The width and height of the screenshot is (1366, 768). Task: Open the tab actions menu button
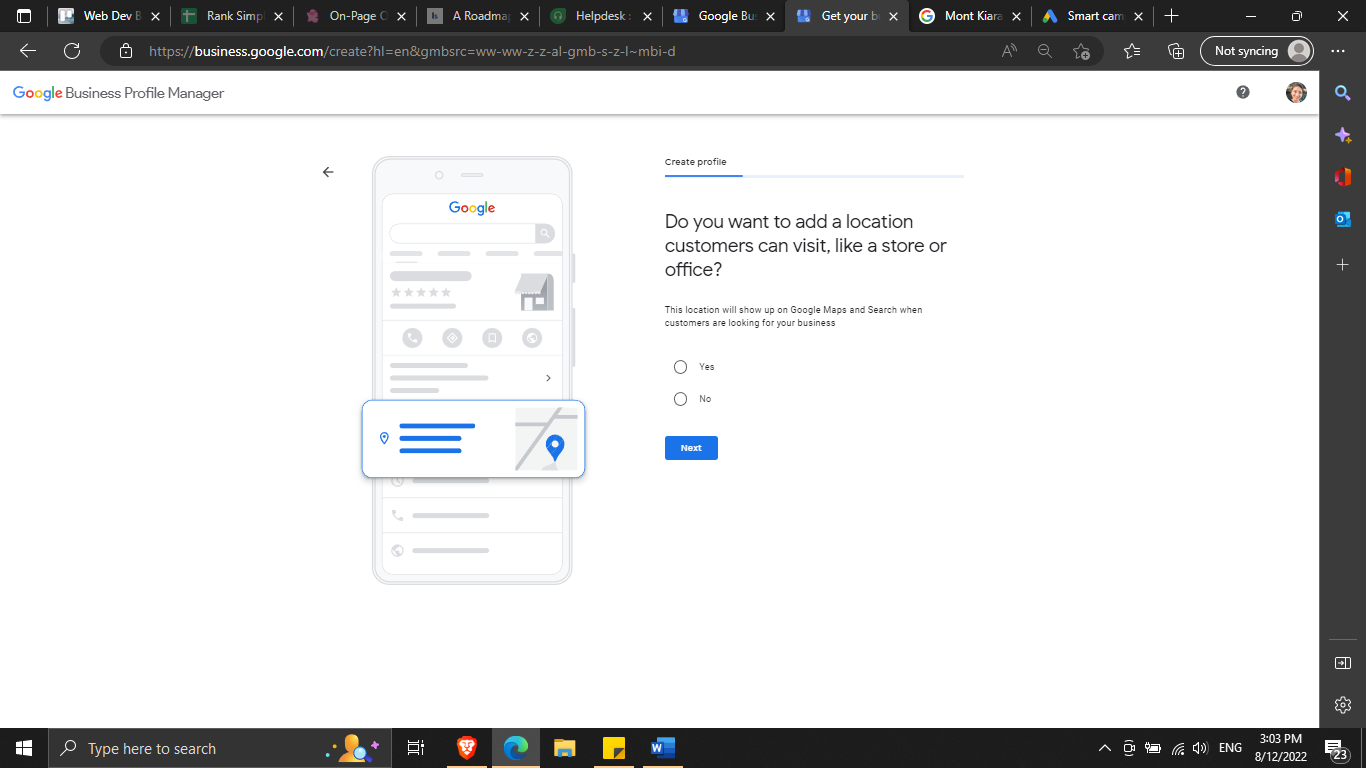(x=24, y=16)
